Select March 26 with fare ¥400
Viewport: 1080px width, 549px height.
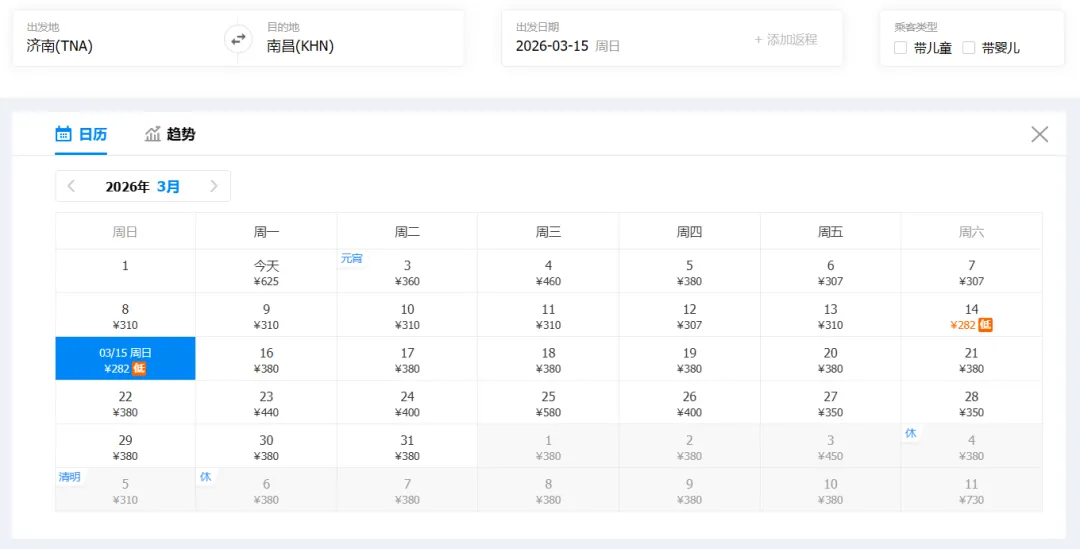(x=689, y=402)
